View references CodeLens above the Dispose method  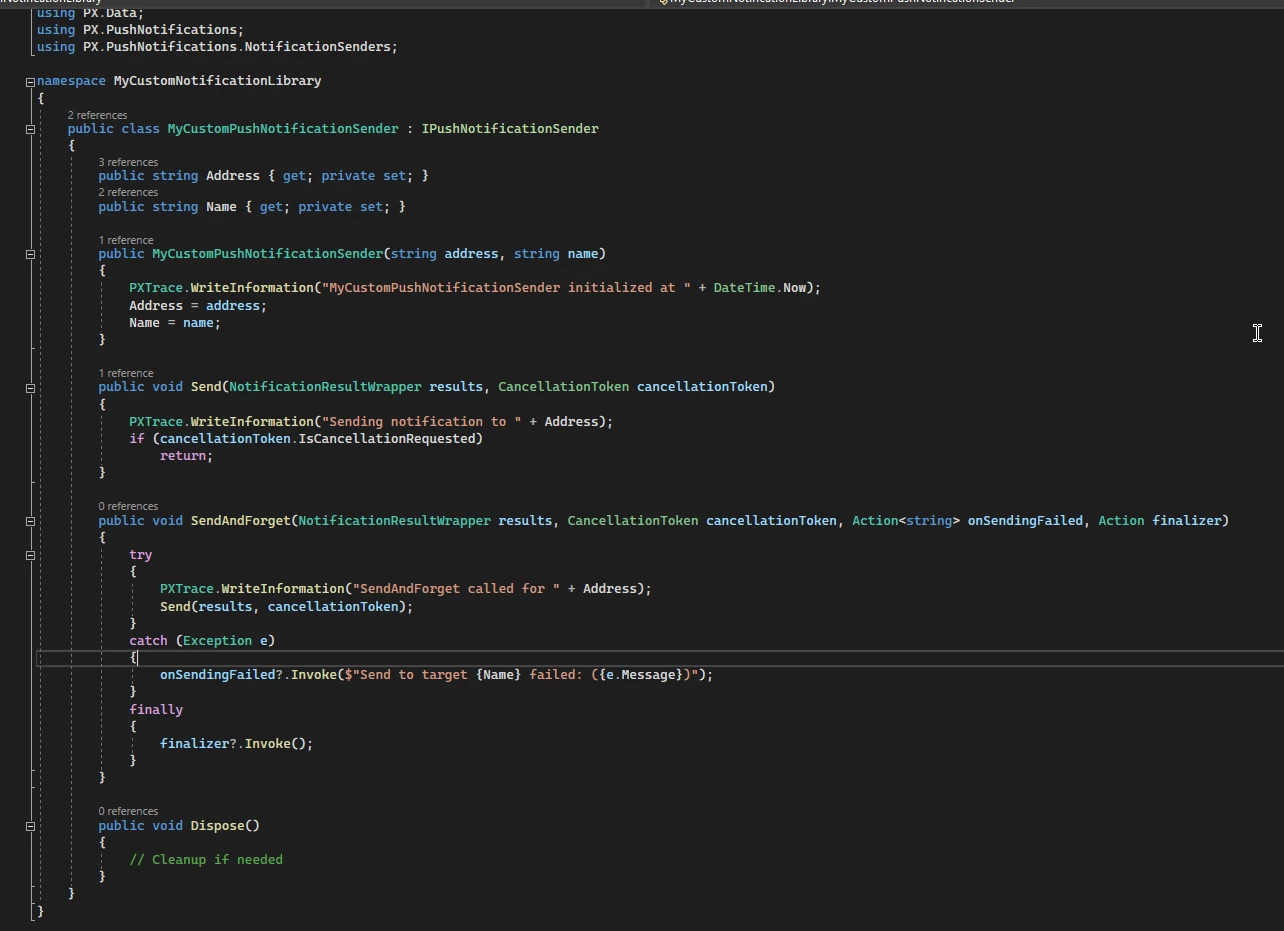click(128, 810)
